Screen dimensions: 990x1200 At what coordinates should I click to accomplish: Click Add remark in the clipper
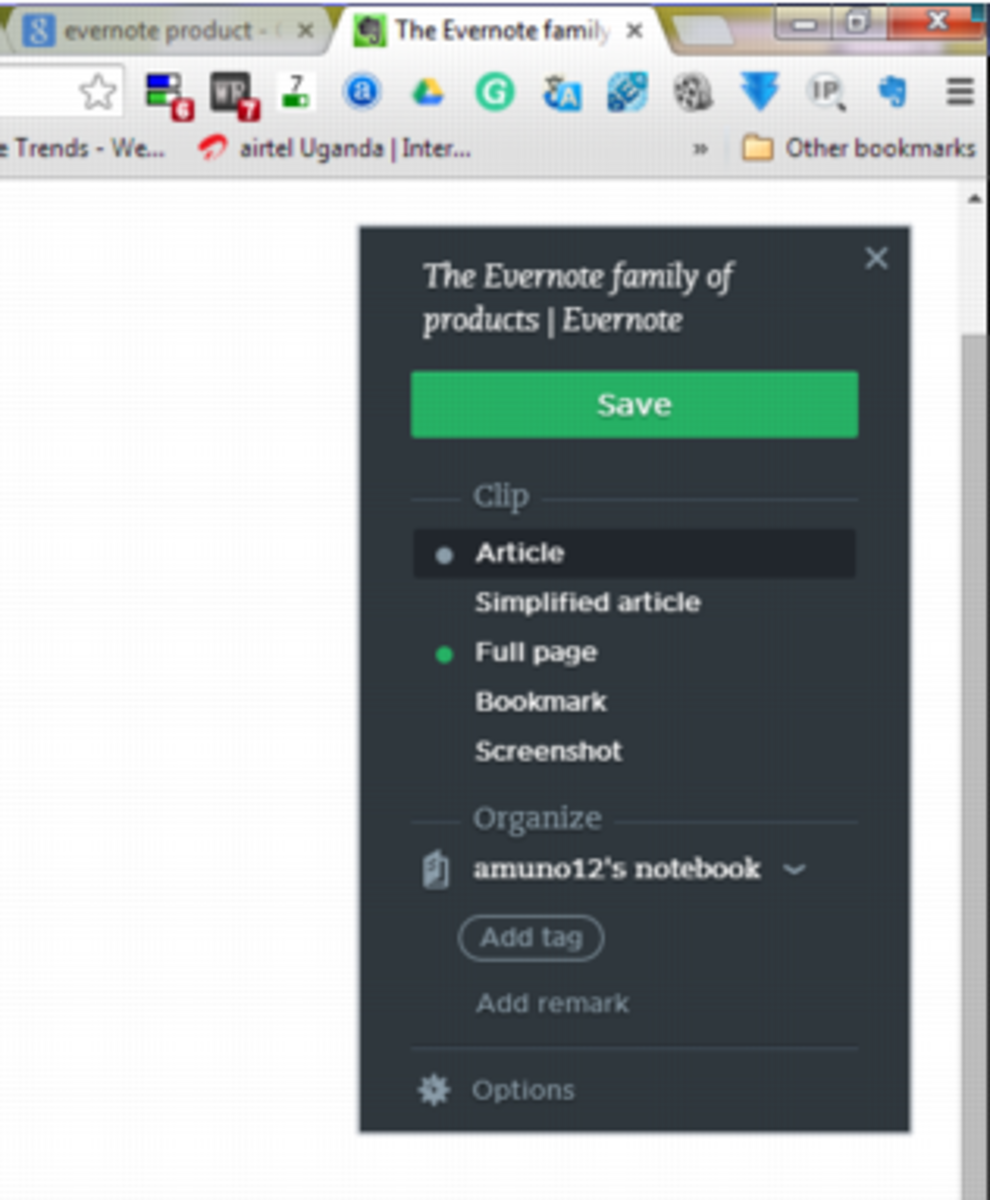pos(550,1003)
